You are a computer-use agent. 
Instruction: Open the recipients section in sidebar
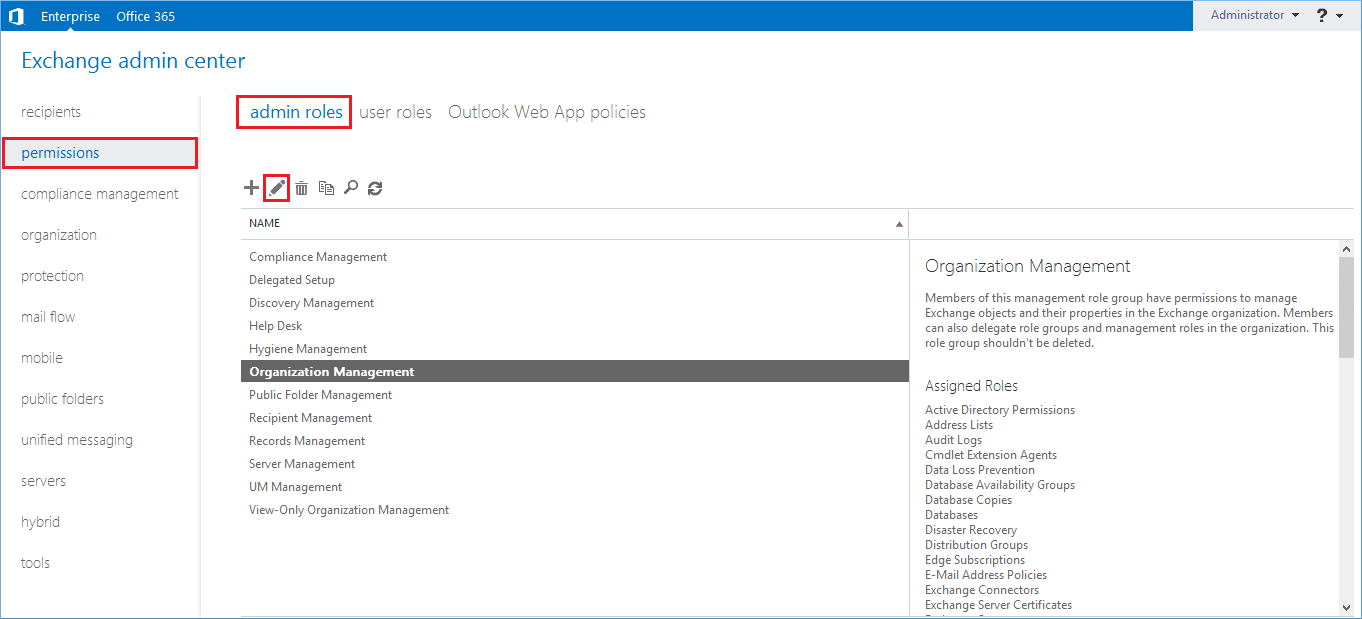[51, 112]
